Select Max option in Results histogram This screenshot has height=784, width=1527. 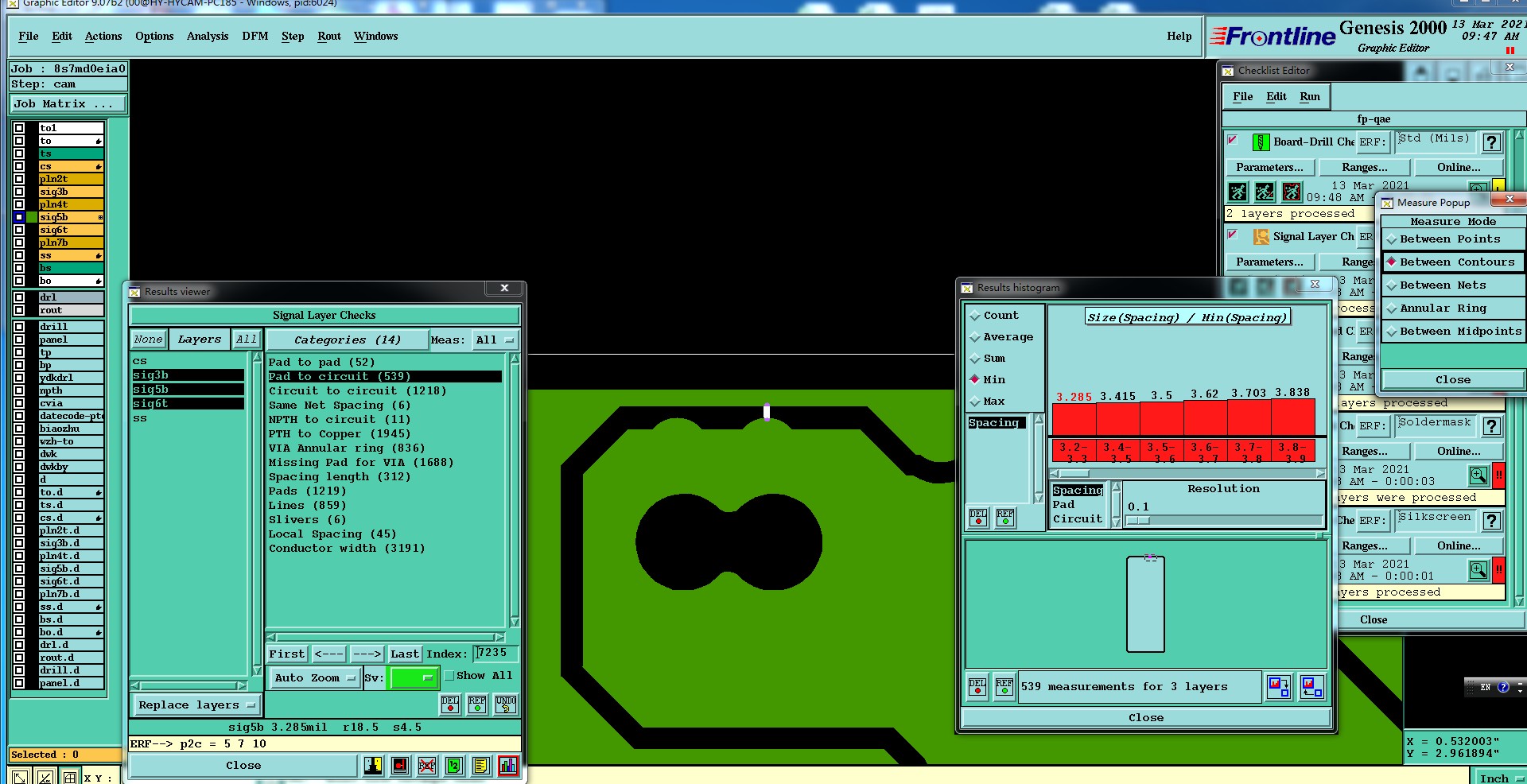click(987, 402)
